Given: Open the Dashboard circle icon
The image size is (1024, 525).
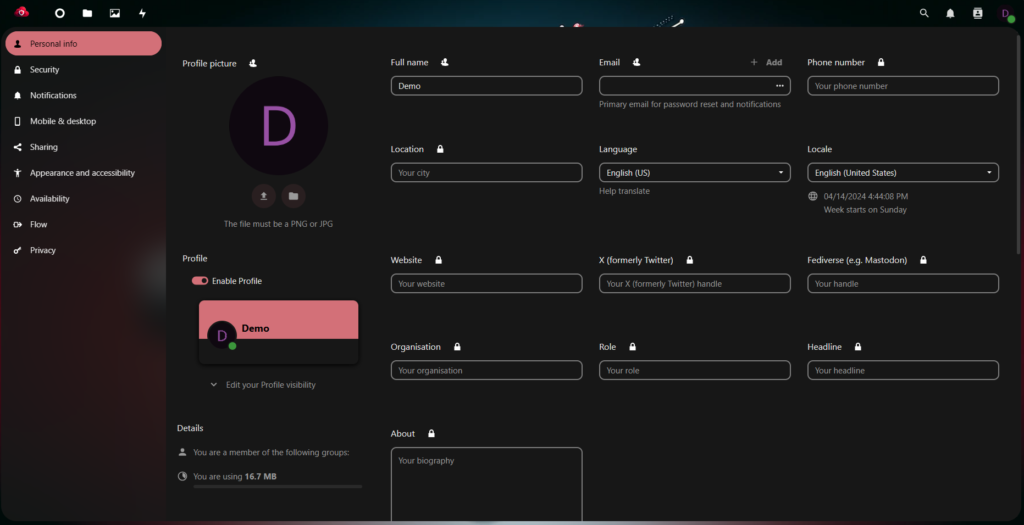Looking at the screenshot, I should click(59, 13).
